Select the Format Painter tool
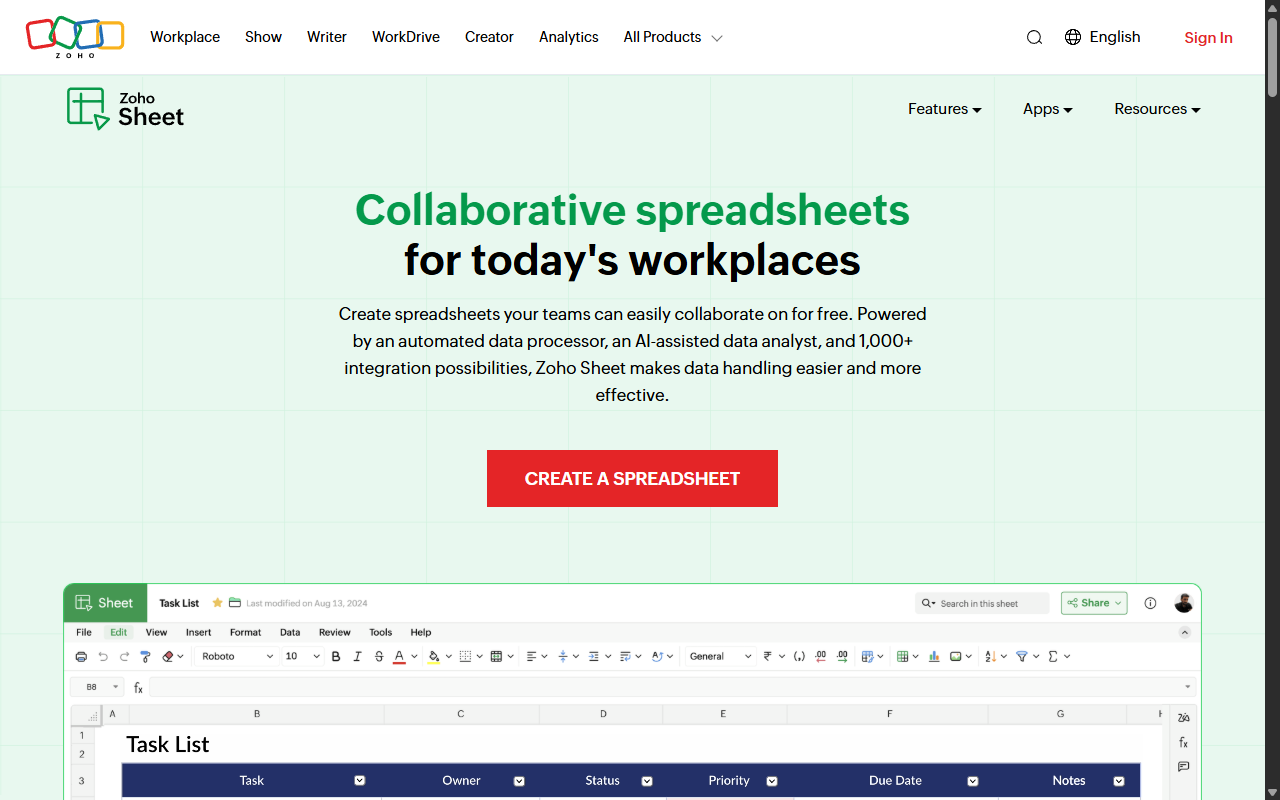 (x=145, y=656)
